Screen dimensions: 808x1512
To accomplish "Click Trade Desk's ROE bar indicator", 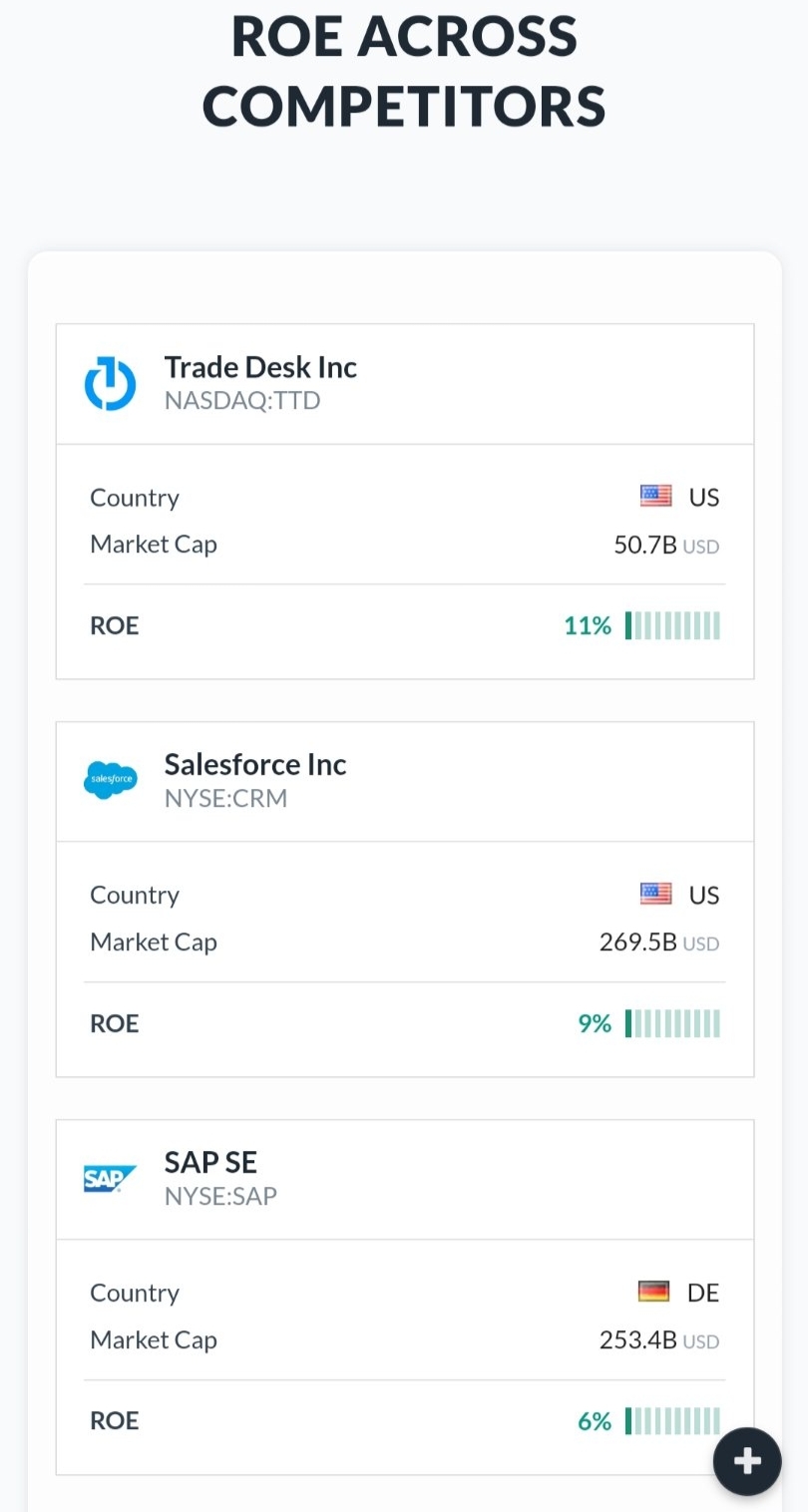I will point(672,625).
